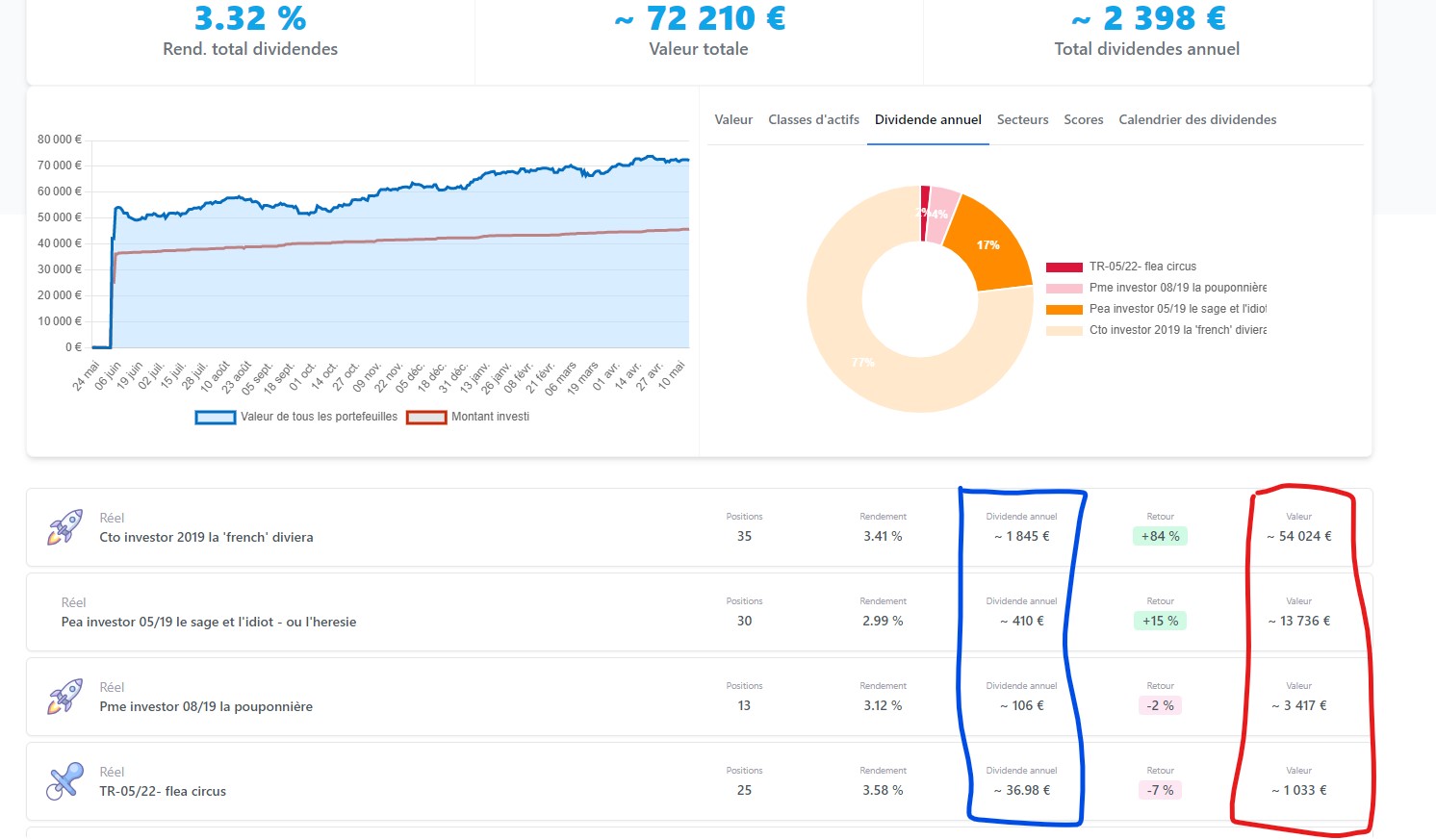Click the green +15 % return badge
The width and height of the screenshot is (1436, 840).
tap(1161, 621)
